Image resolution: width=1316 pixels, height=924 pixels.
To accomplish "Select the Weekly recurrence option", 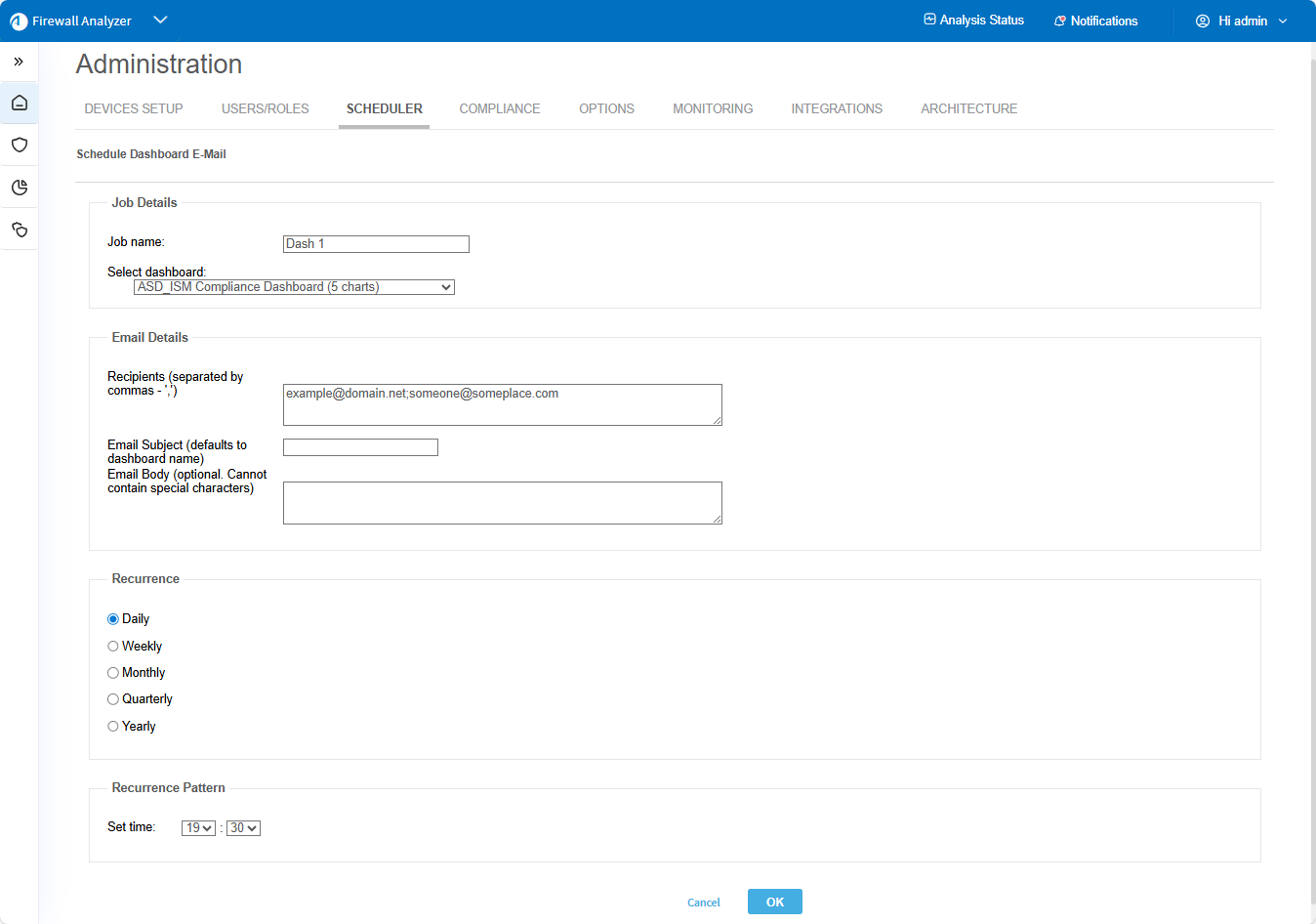I will click(113, 647).
